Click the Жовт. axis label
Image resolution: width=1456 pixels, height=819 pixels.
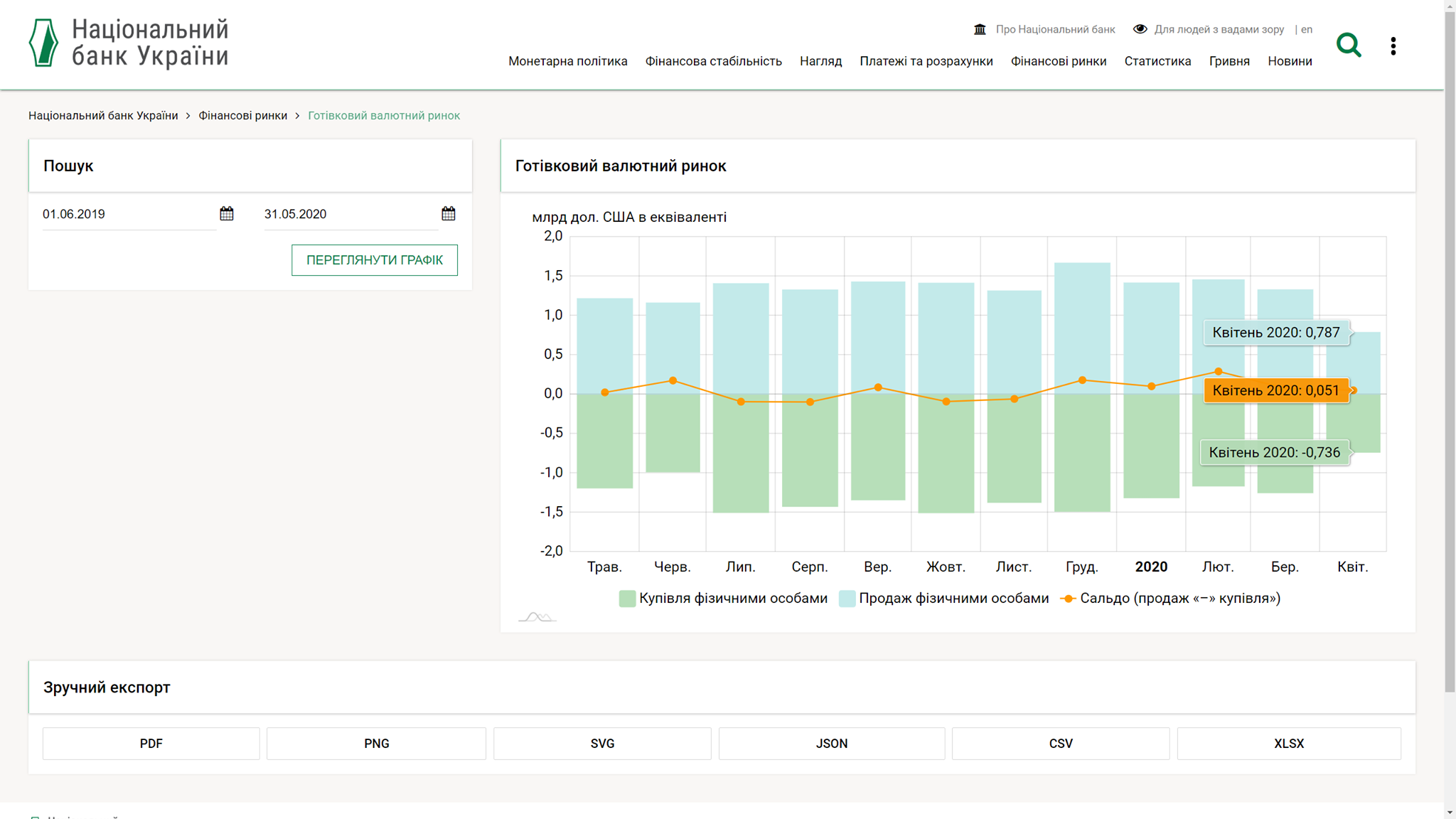pyautogui.click(x=946, y=567)
